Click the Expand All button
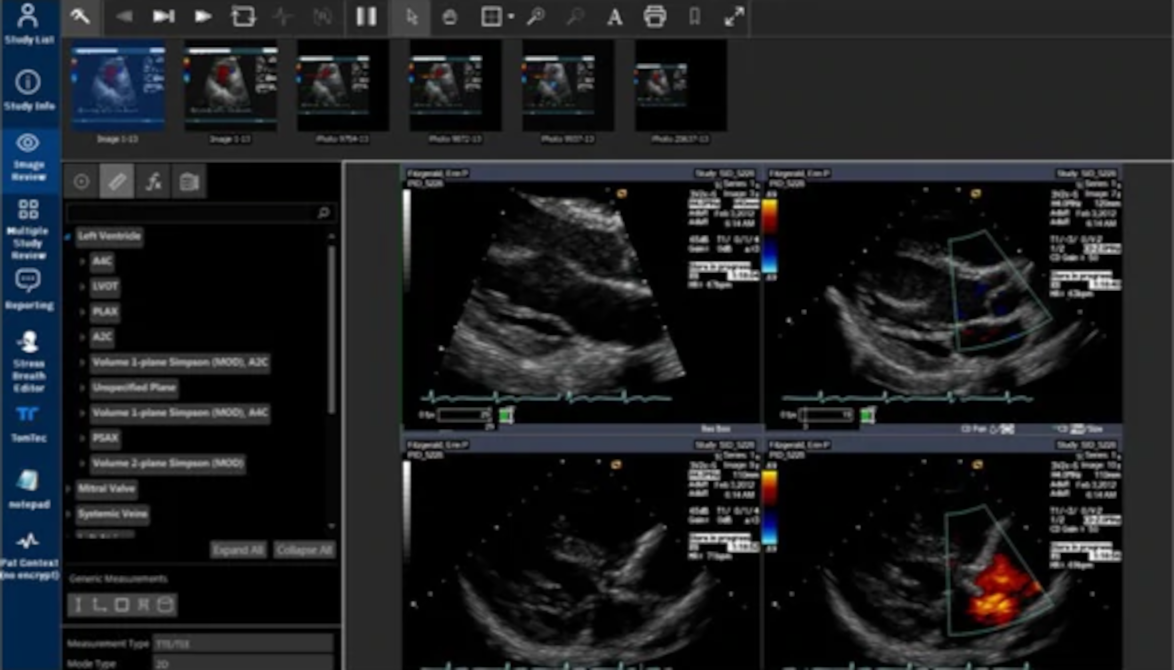 click(238, 549)
